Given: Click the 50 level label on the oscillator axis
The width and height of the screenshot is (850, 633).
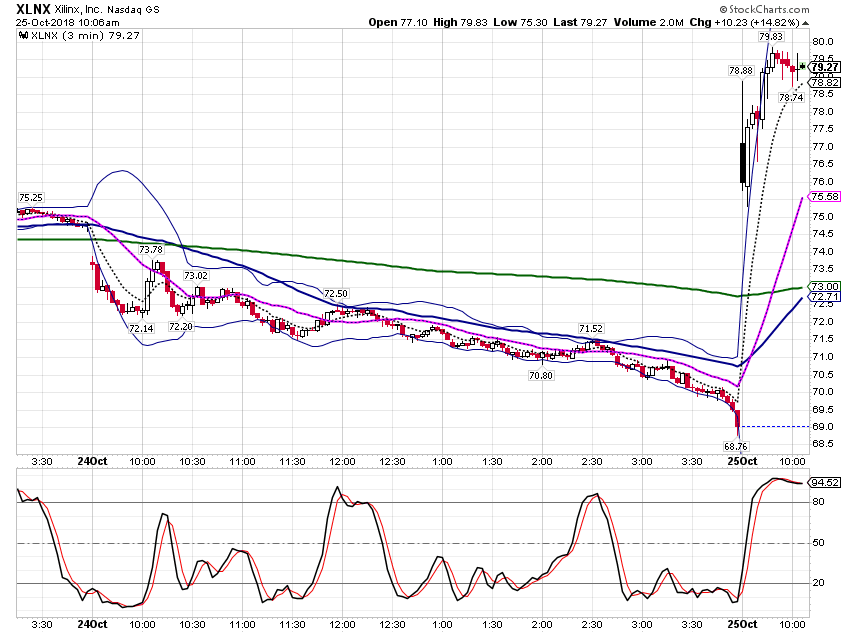Looking at the screenshot, I should tap(819, 542).
